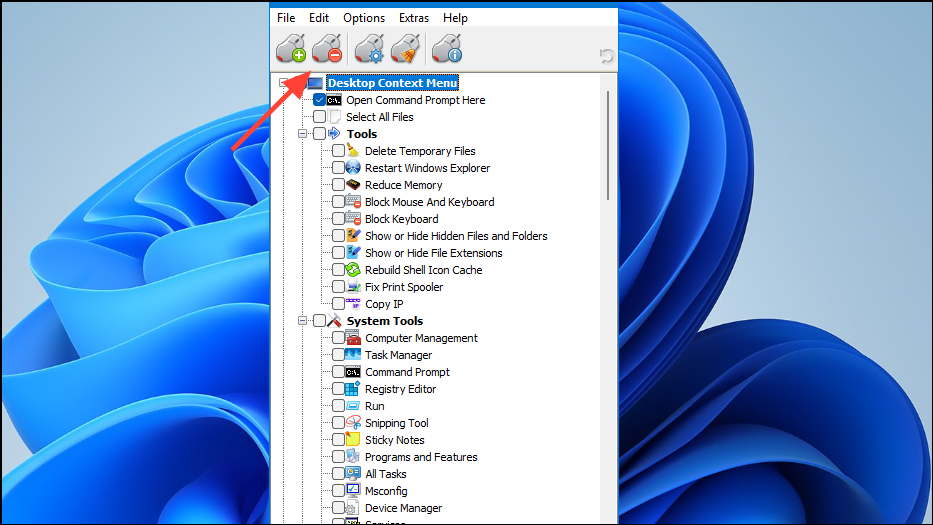Click the mouse with gear settings icon
This screenshot has height=525, width=933.
click(x=370, y=48)
